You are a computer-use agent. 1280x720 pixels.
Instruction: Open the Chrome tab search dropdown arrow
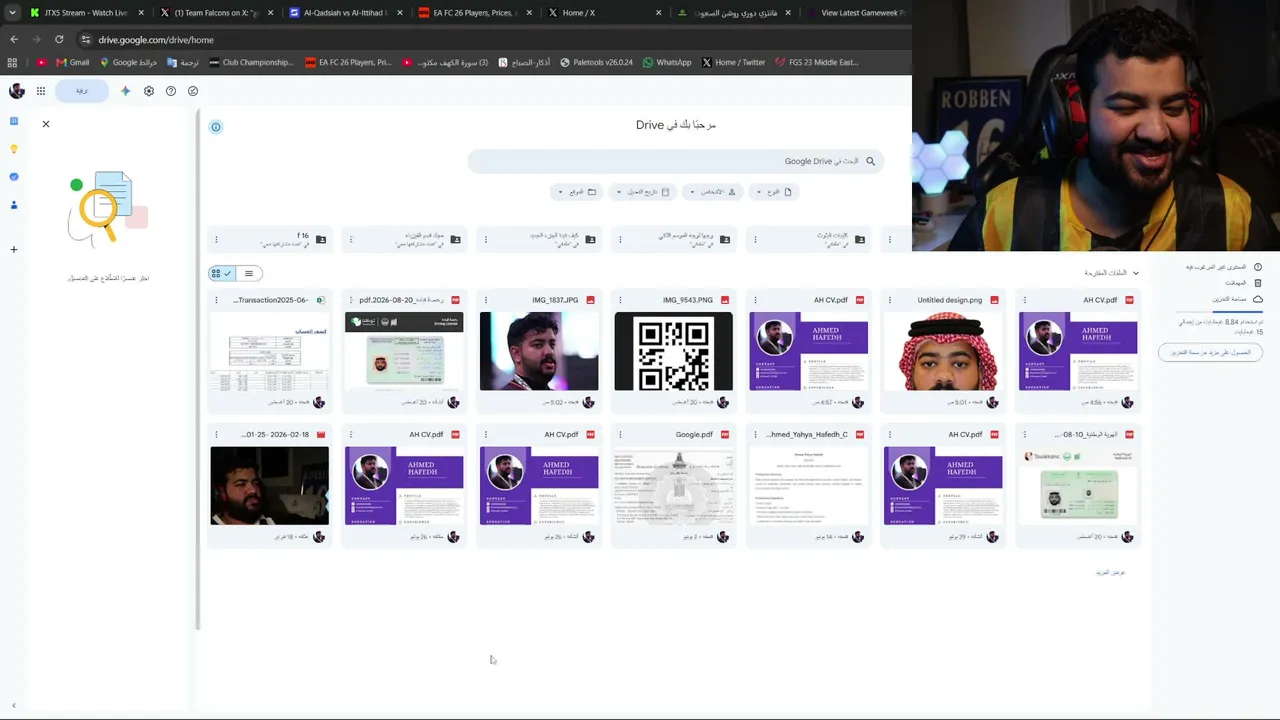click(x=12, y=13)
